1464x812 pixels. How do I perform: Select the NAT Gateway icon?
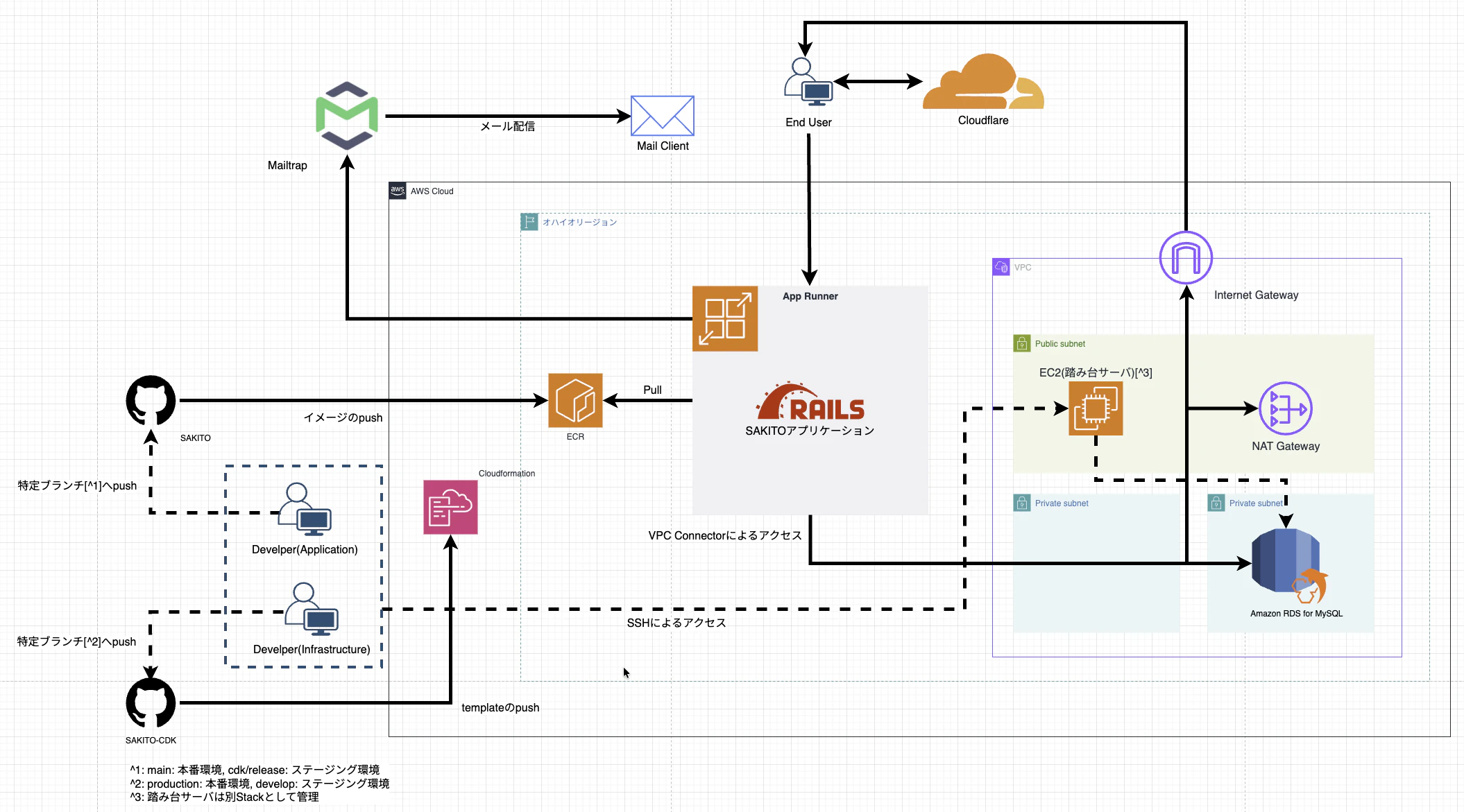point(1285,408)
